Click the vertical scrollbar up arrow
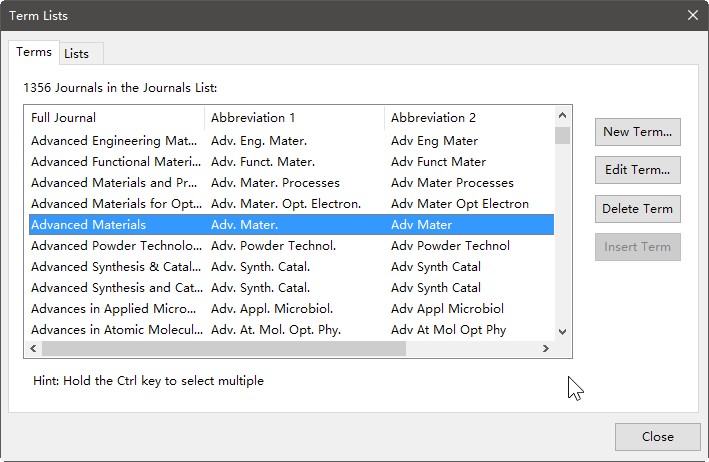This screenshot has width=709, height=462. (562, 115)
